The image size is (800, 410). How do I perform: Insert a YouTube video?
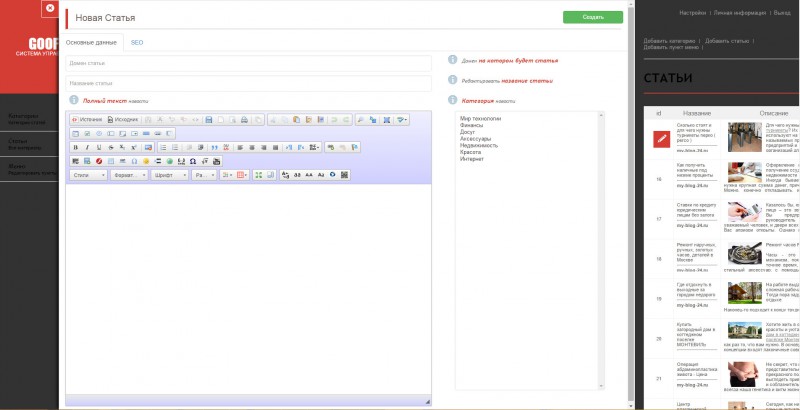[217, 161]
